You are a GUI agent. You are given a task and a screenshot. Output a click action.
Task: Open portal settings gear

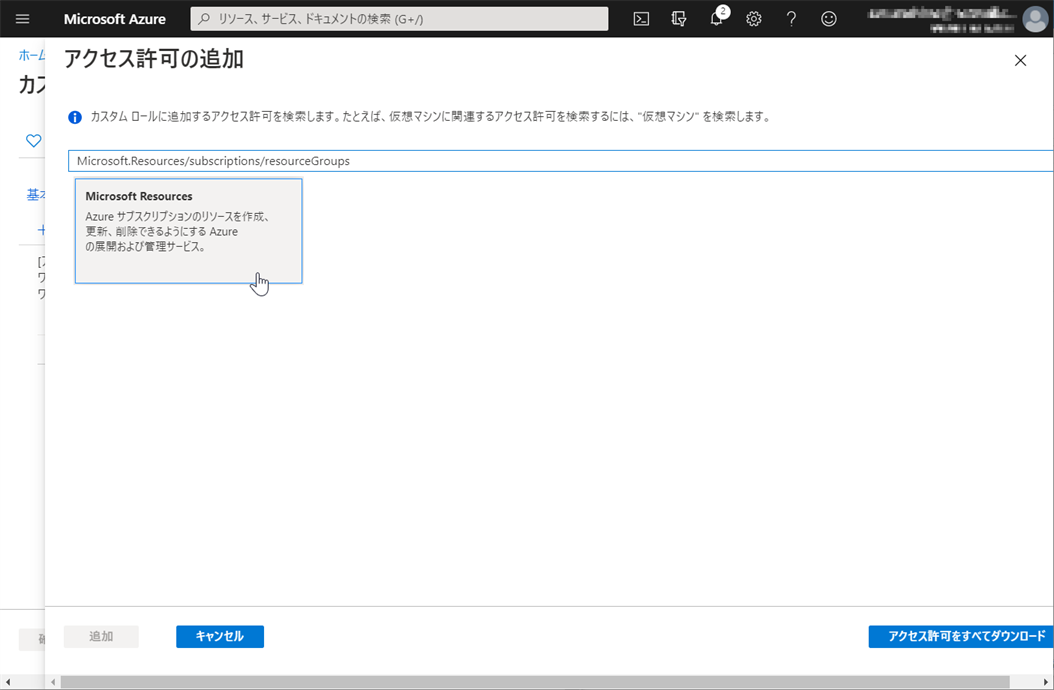click(x=754, y=19)
